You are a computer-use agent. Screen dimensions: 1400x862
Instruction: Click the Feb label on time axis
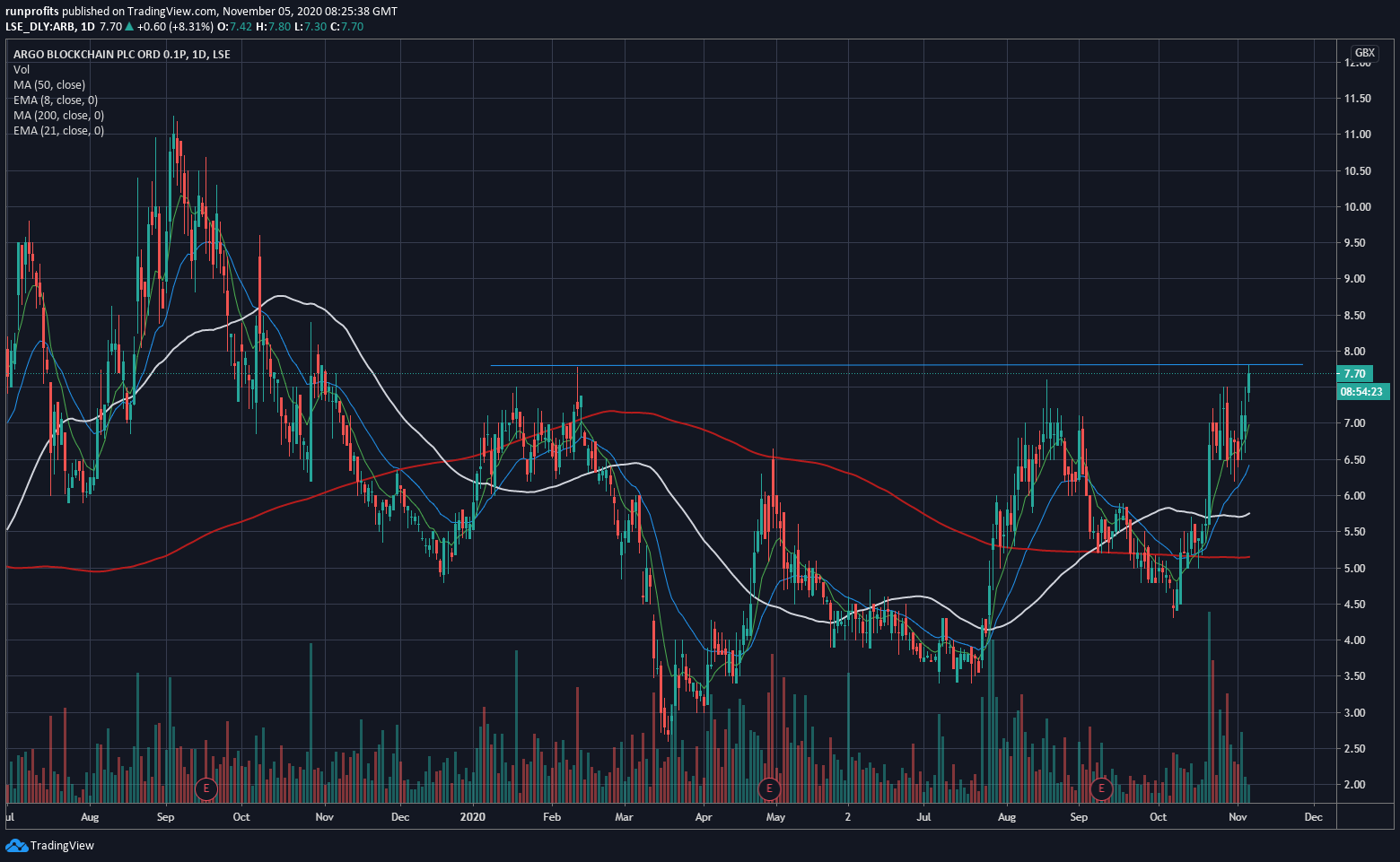click(552, 817)
